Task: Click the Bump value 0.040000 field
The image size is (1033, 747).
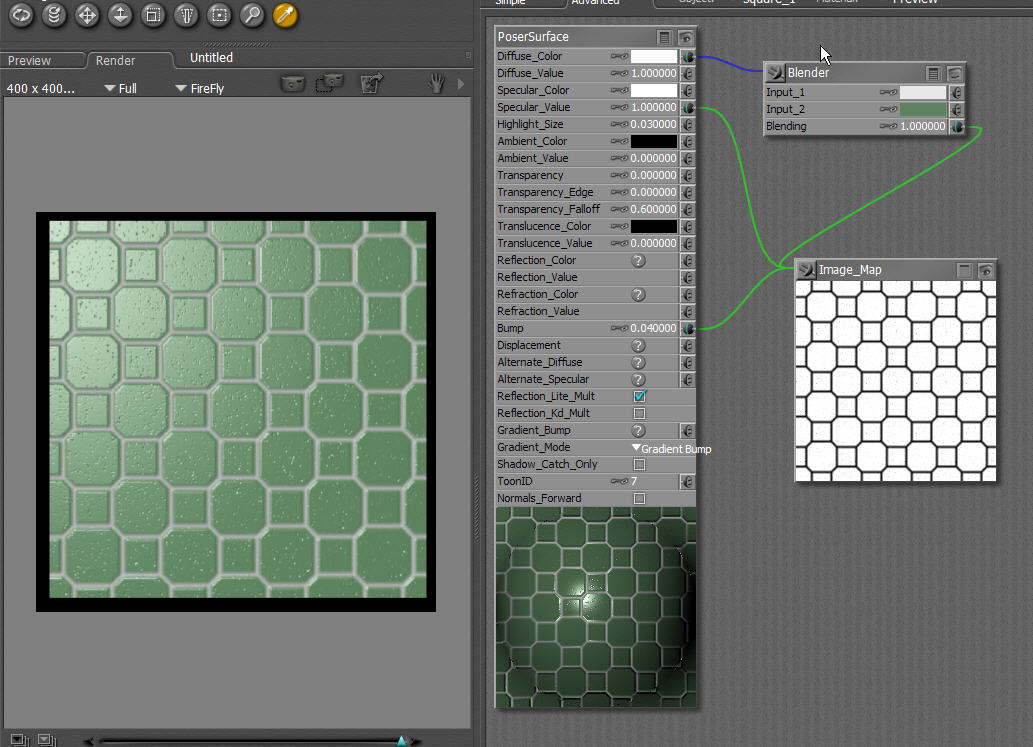Action: tap(653, 329)
